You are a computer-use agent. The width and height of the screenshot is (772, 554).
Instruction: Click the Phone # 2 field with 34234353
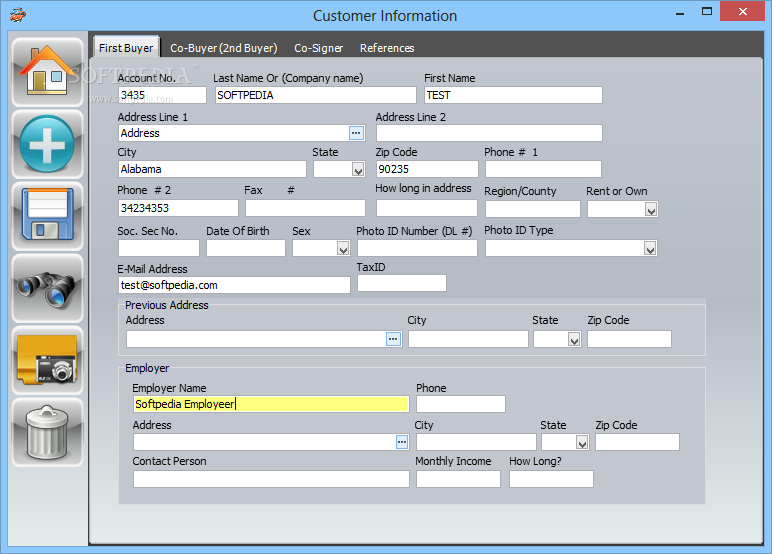pos(178,208)
